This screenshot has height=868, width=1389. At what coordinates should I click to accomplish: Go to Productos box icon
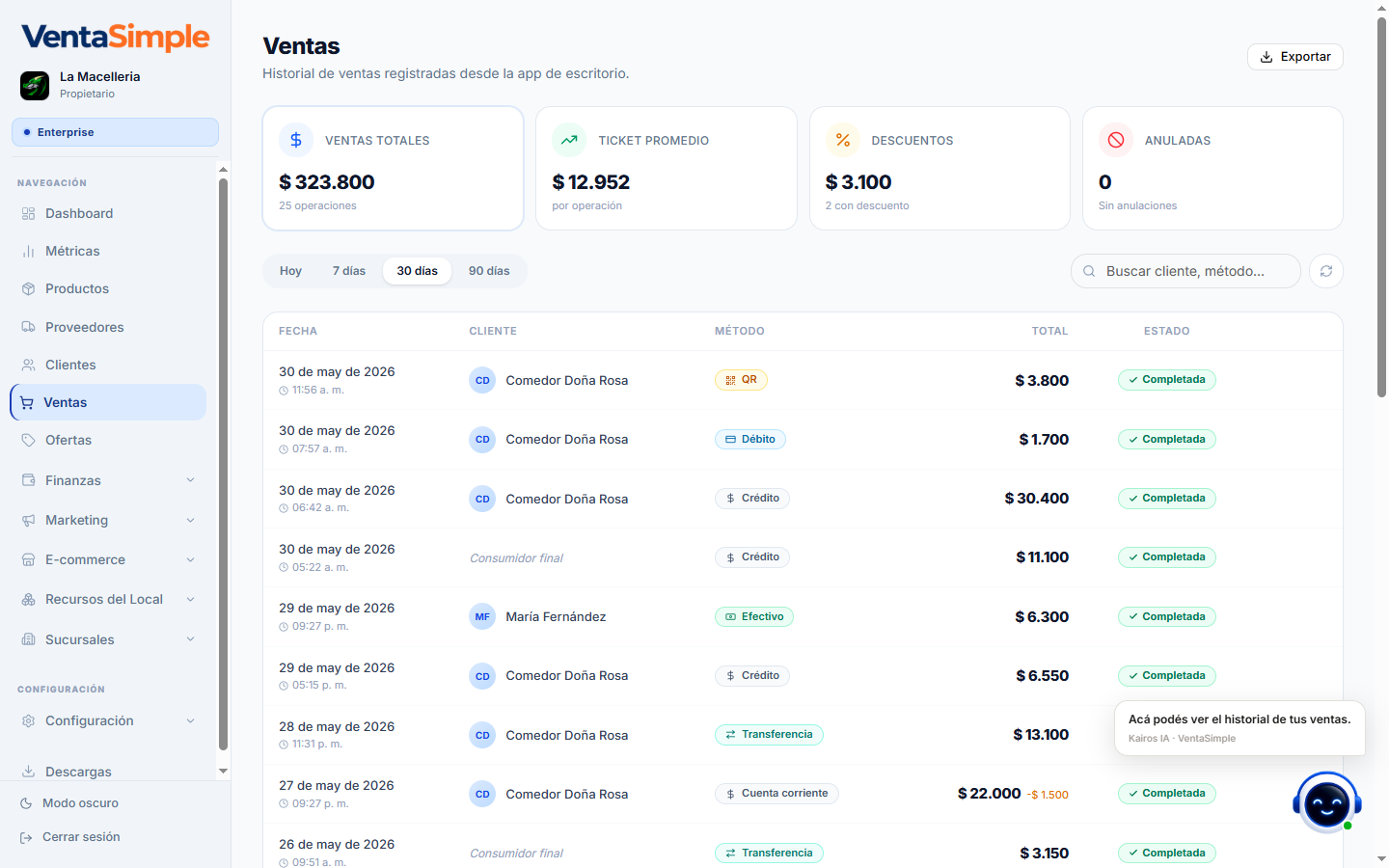pos(28,288)
